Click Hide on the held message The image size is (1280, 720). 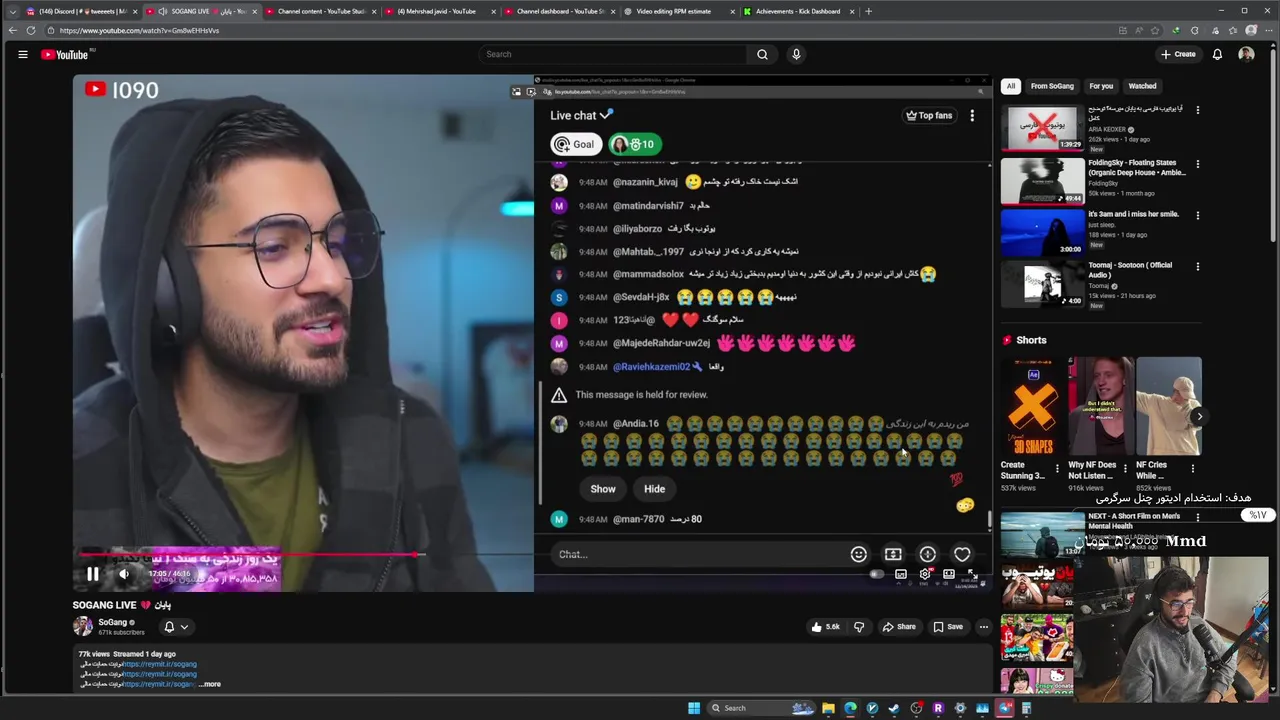654,489
